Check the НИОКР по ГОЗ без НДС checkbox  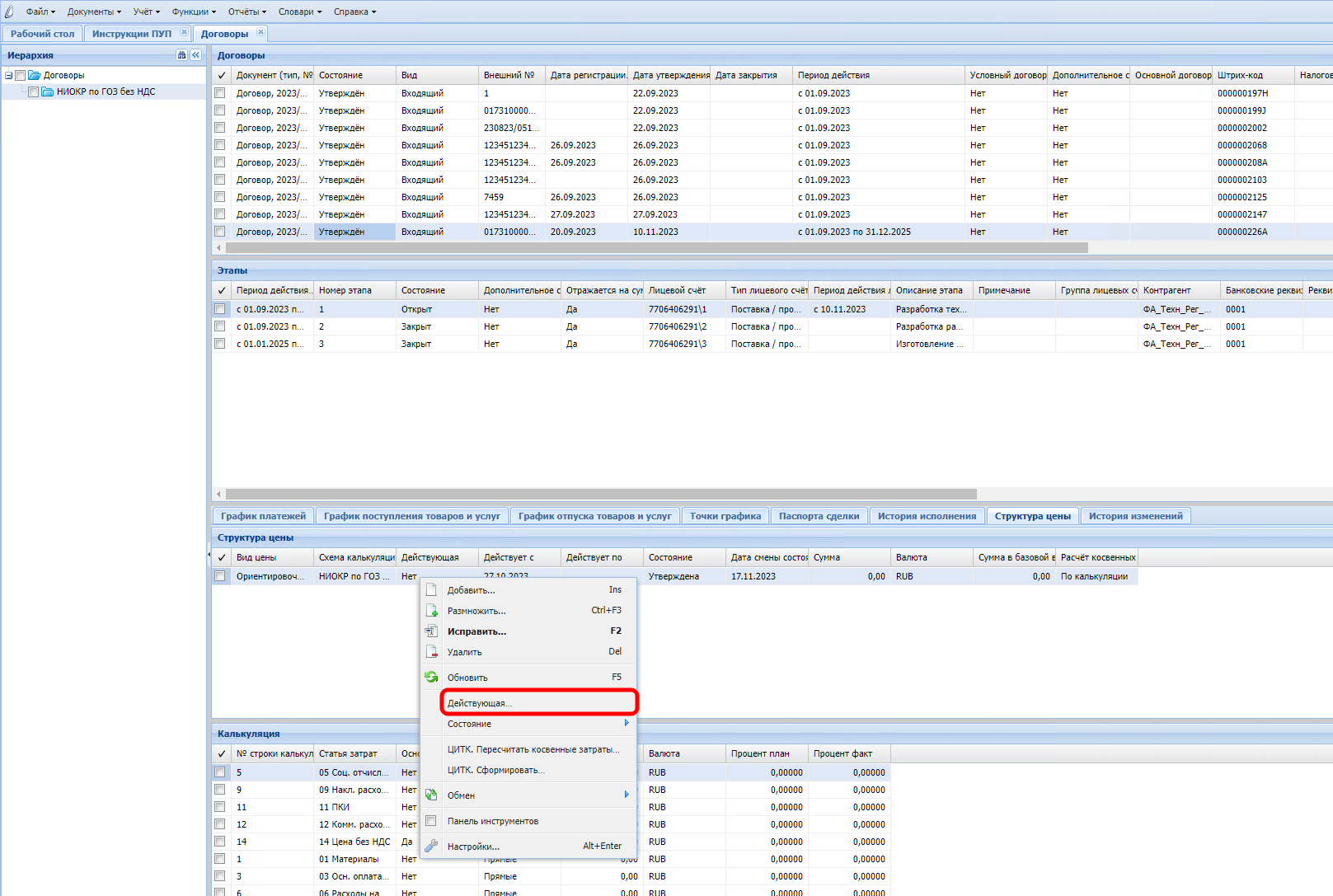tap(34, 92)
